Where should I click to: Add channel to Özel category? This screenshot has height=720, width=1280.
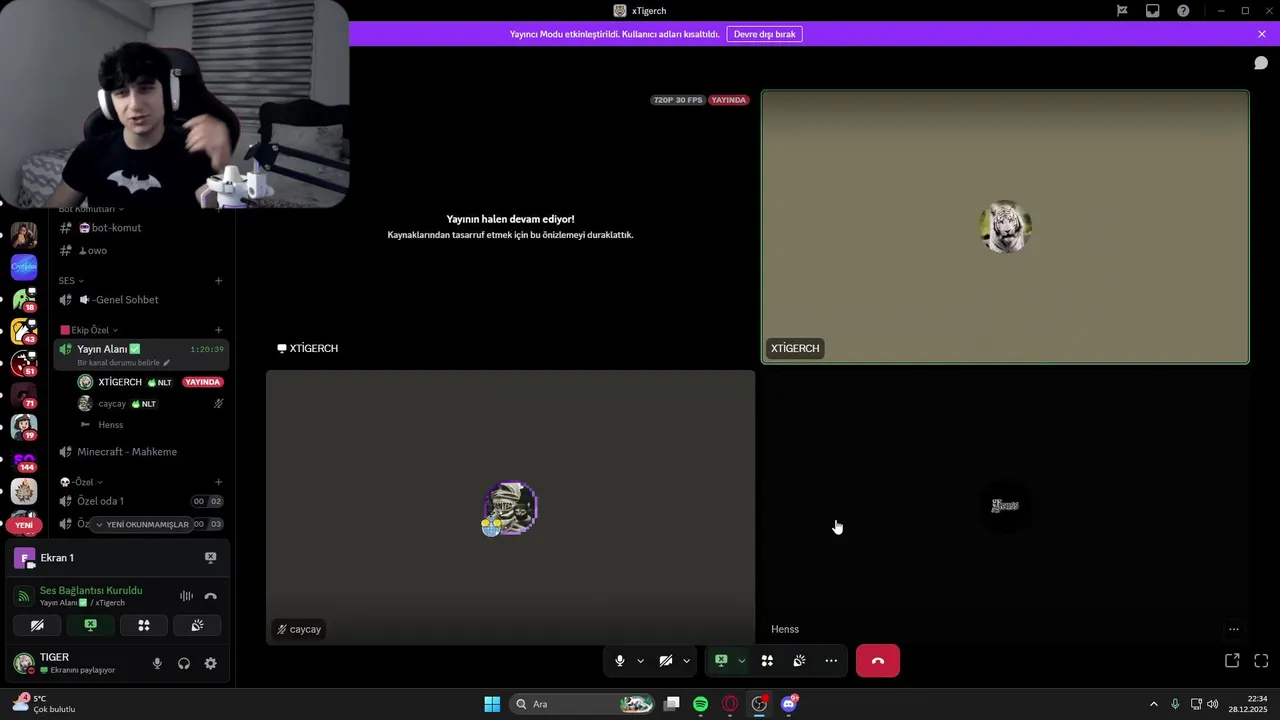[x=218, y=482]
